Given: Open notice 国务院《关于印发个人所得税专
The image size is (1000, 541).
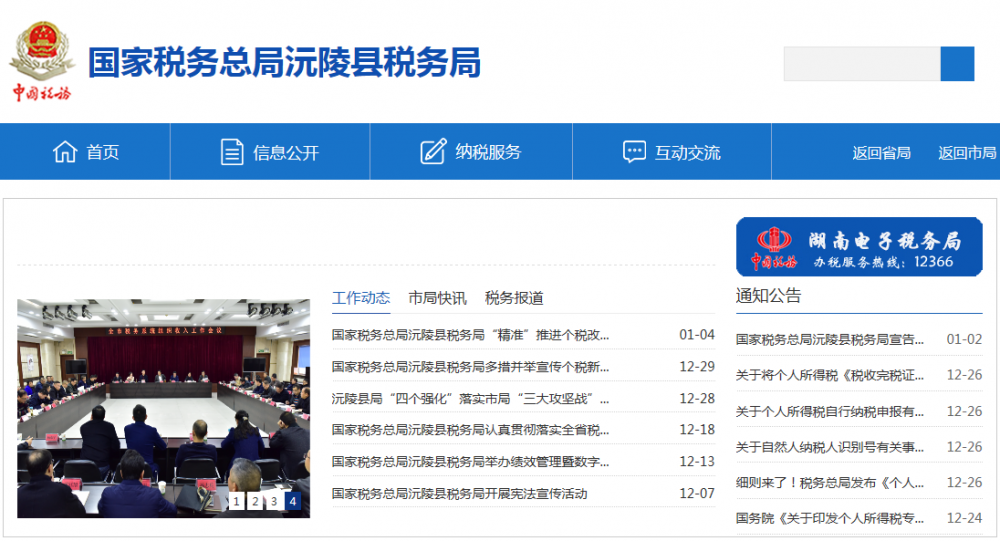Looking at the screenshot, I should point(829,518).
